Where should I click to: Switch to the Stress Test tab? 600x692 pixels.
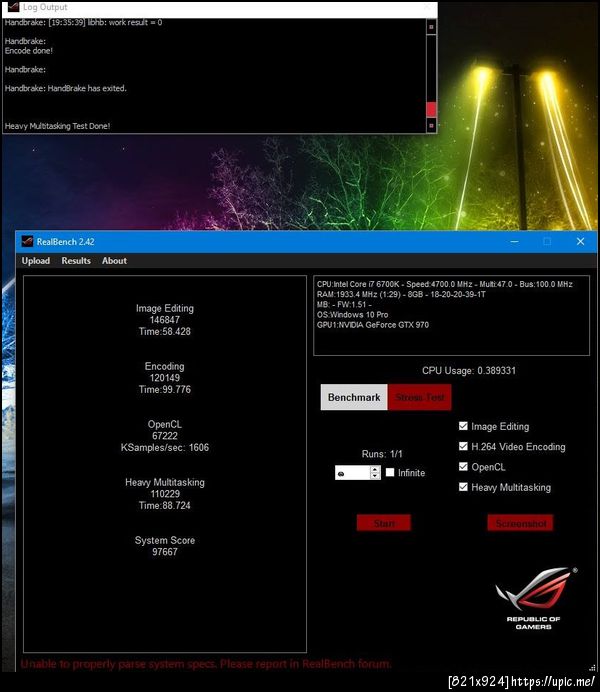(420, 397)
